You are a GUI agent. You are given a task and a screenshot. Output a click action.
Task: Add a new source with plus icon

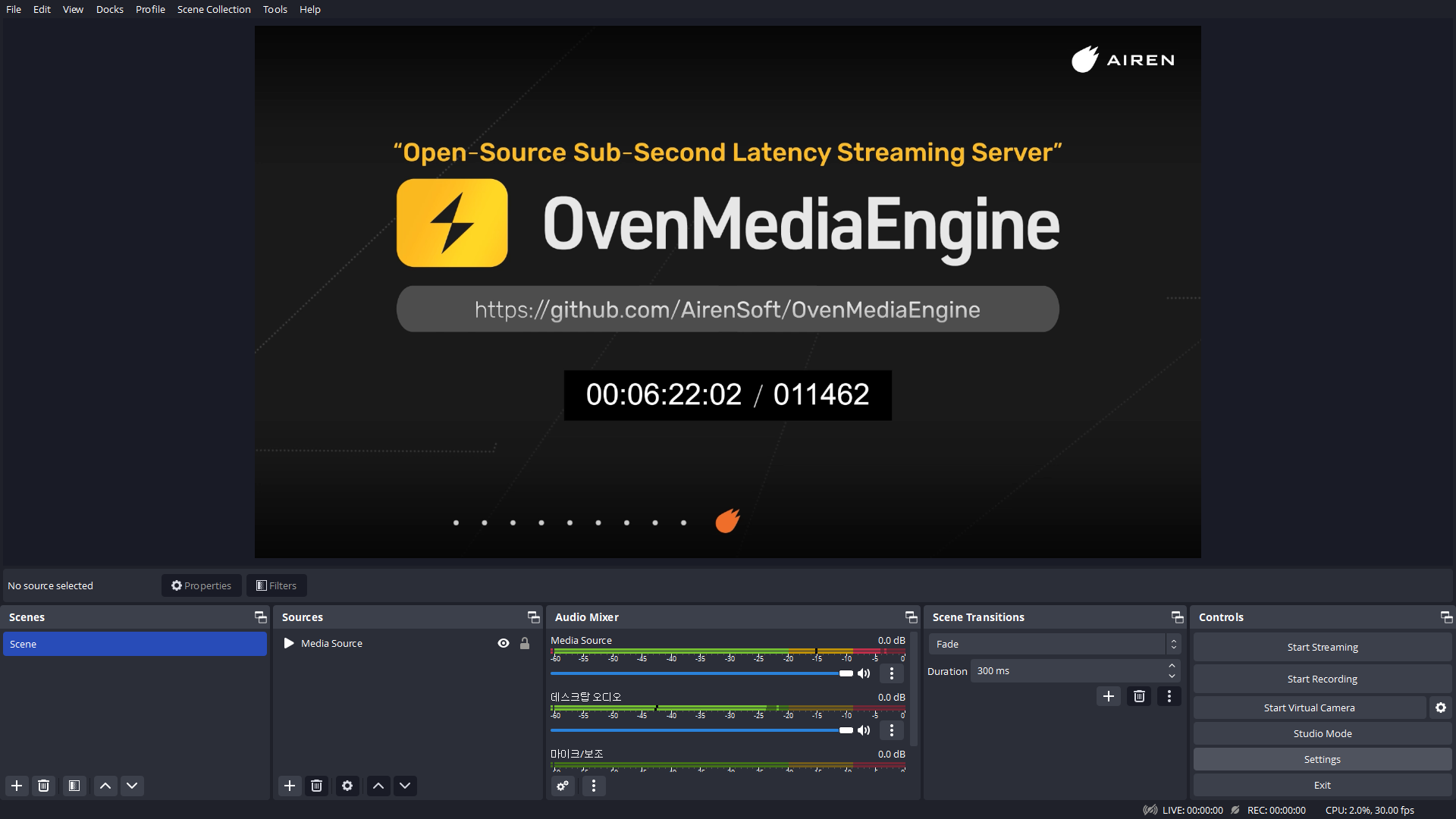pyautogui.click(x=290, y=786)
